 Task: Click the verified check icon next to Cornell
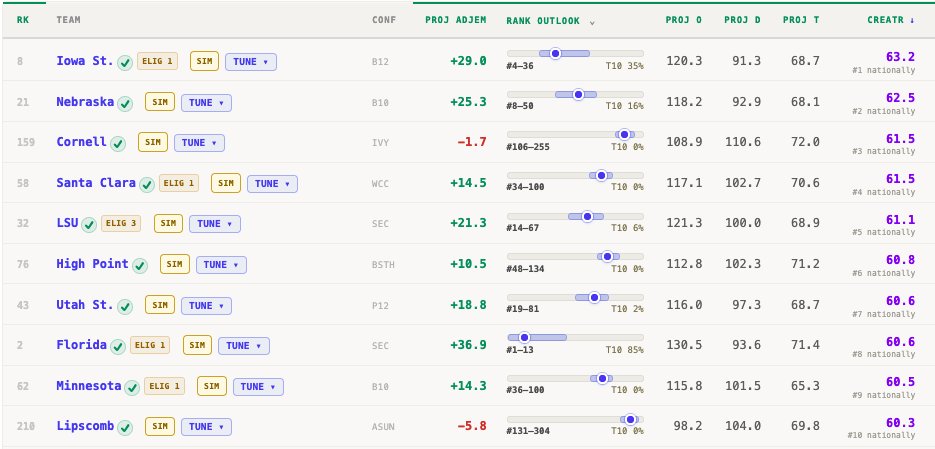pyautogui.click(x=118, y=144)
